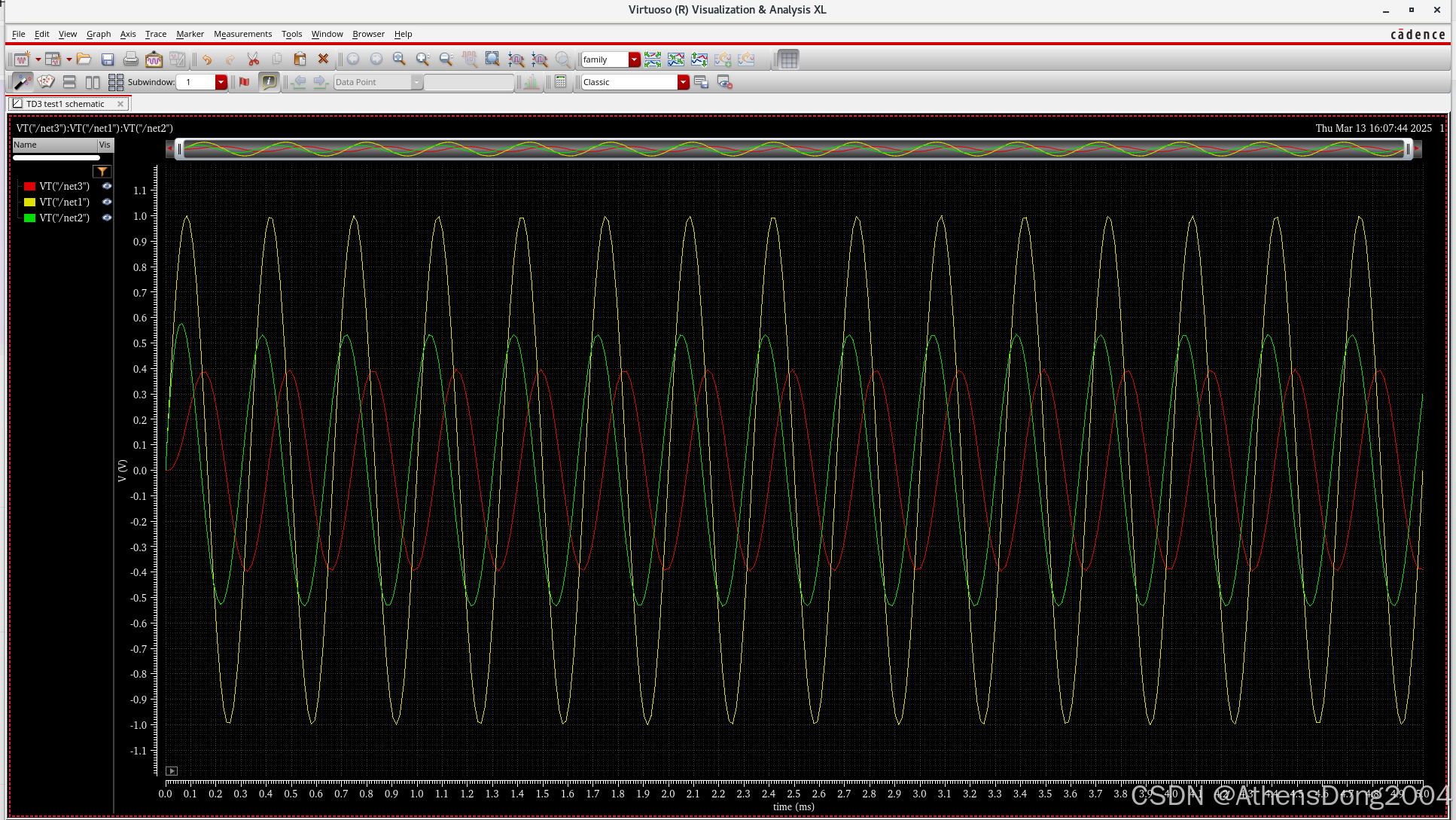The width and height of the screenshot is (1456, 820).
Task: Select the TD3 test1 schematic tab
Action: point(65,104)
